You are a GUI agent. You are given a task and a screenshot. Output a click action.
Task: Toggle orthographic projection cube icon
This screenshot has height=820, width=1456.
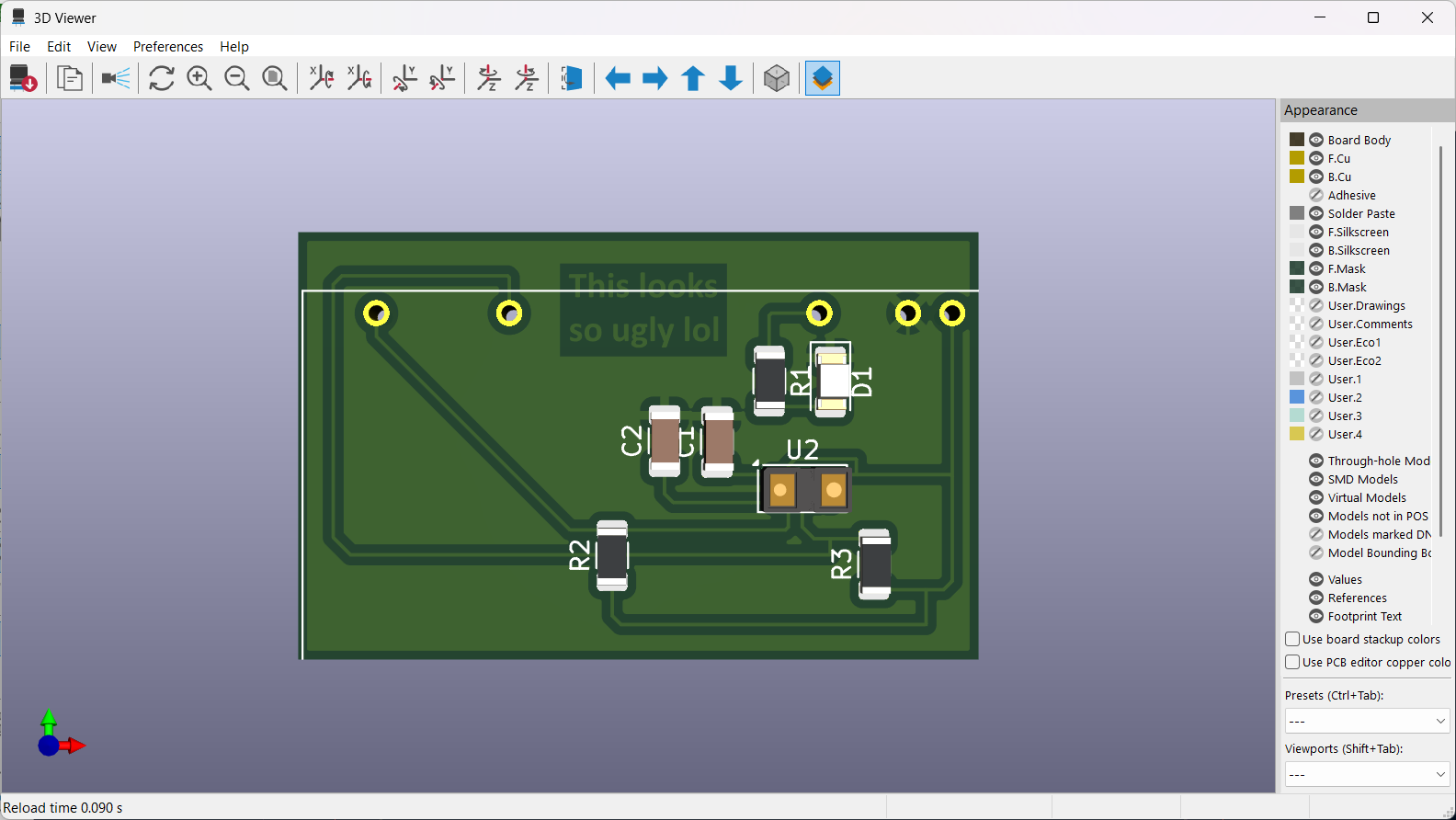pyautogui.click(x=777, y=78)
